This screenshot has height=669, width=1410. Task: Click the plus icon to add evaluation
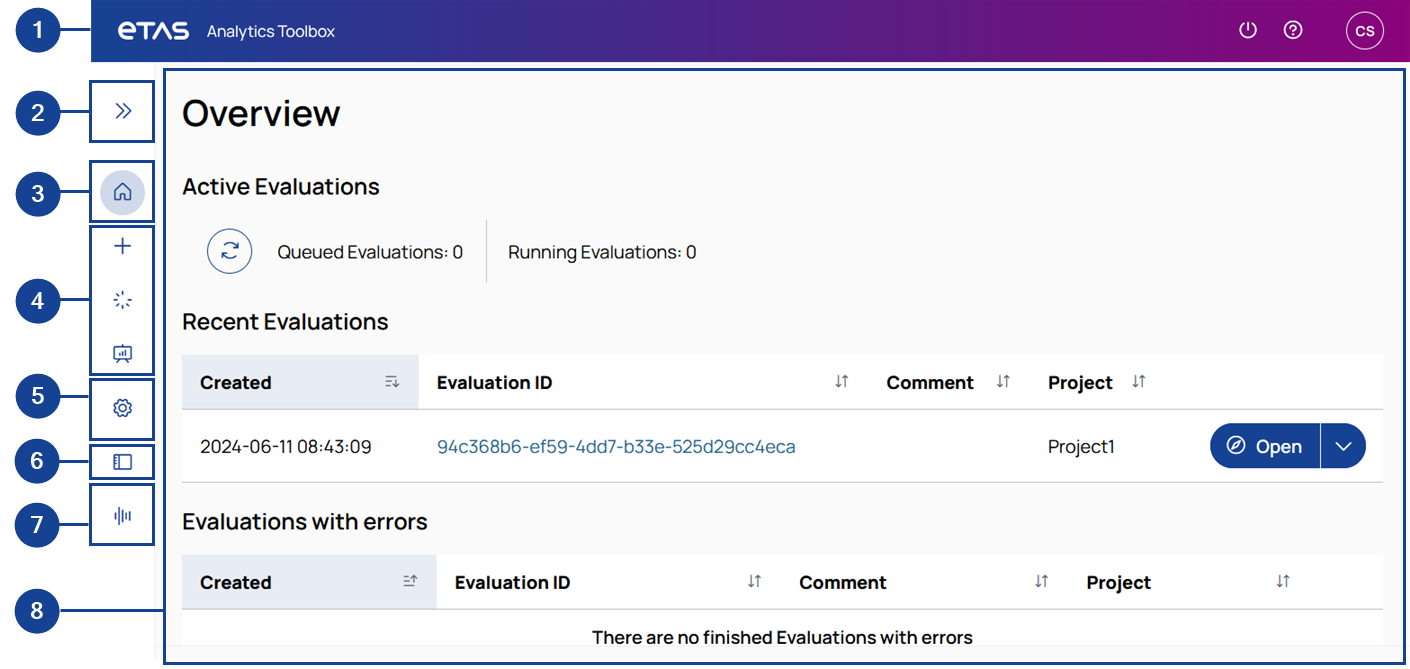tap(122, 246)
